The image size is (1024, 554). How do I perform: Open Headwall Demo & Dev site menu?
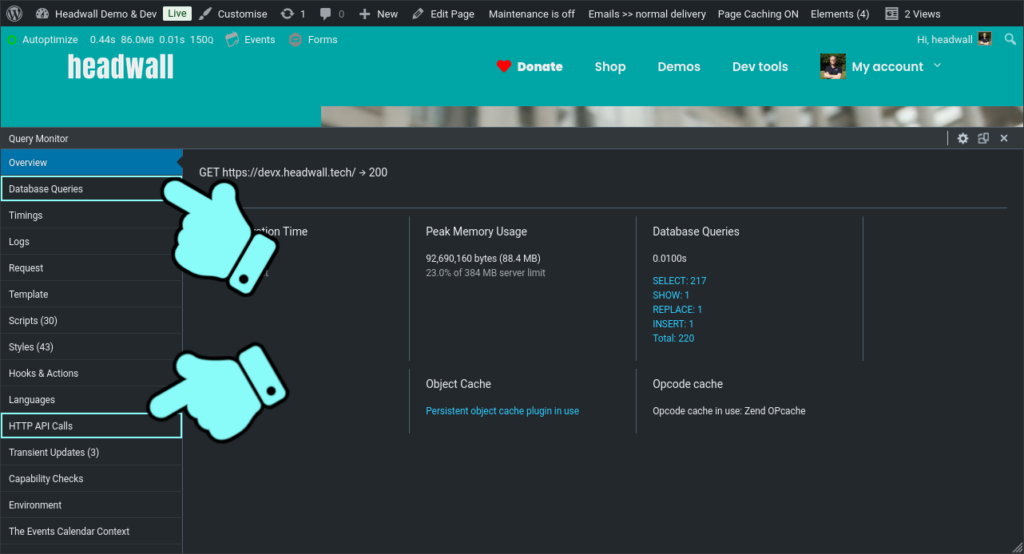coord(96,14)
